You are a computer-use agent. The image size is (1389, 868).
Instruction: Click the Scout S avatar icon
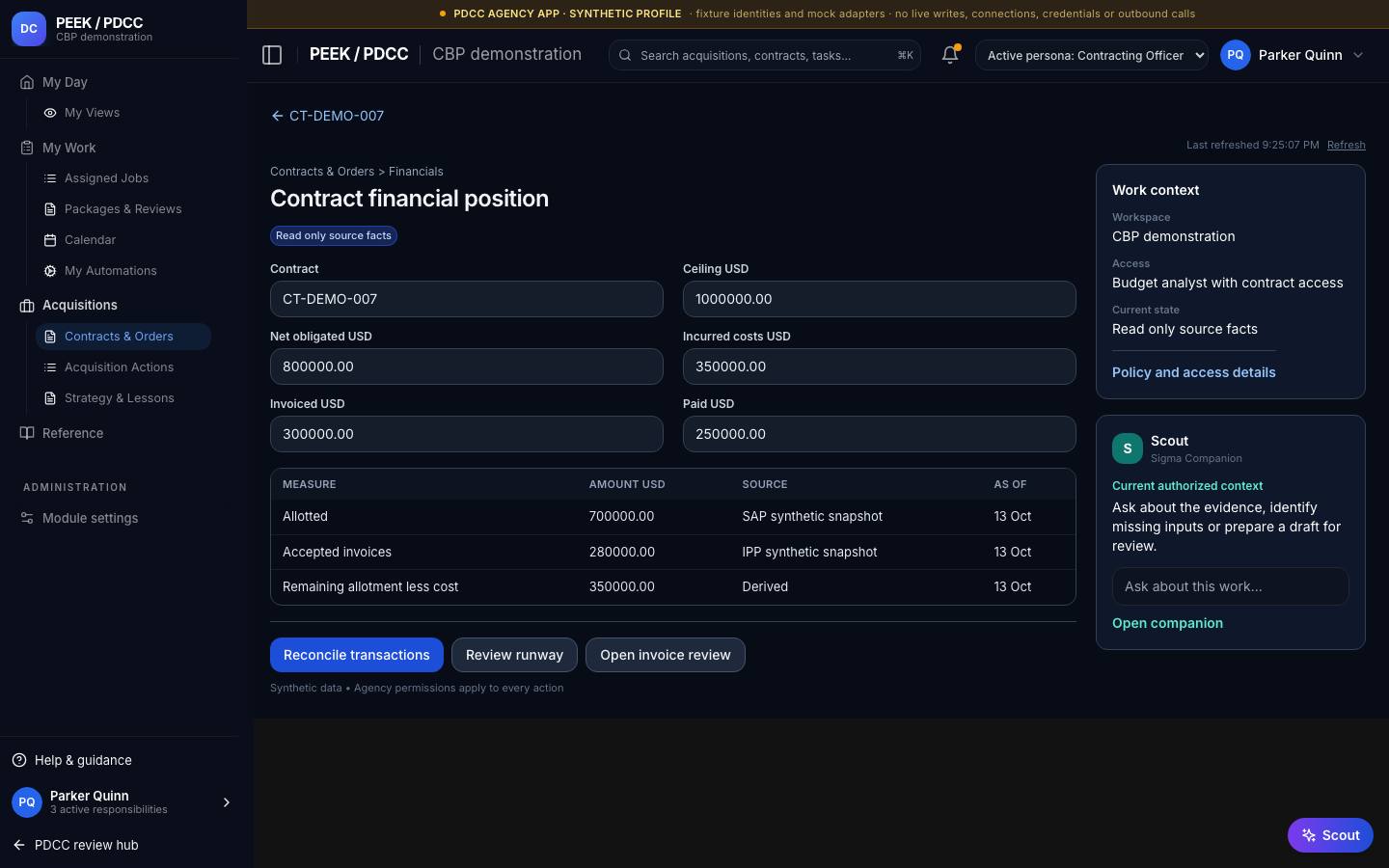pos(1128,448)
